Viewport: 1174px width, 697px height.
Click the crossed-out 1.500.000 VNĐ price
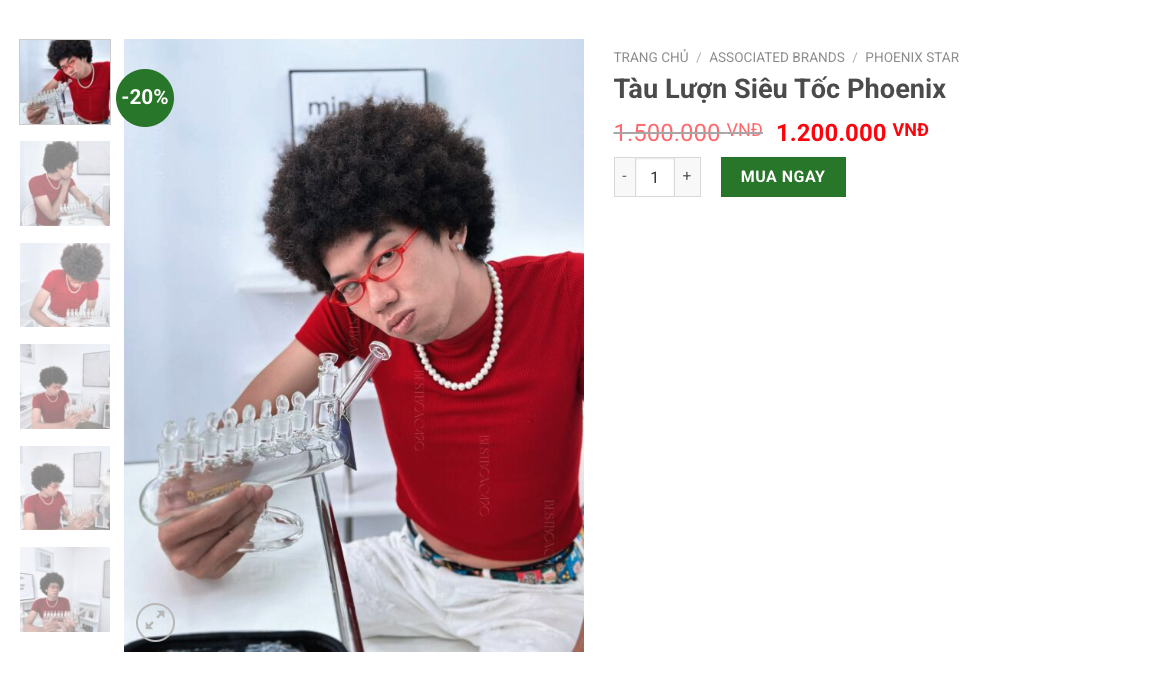pyautogui.click(x=688, y=133)
